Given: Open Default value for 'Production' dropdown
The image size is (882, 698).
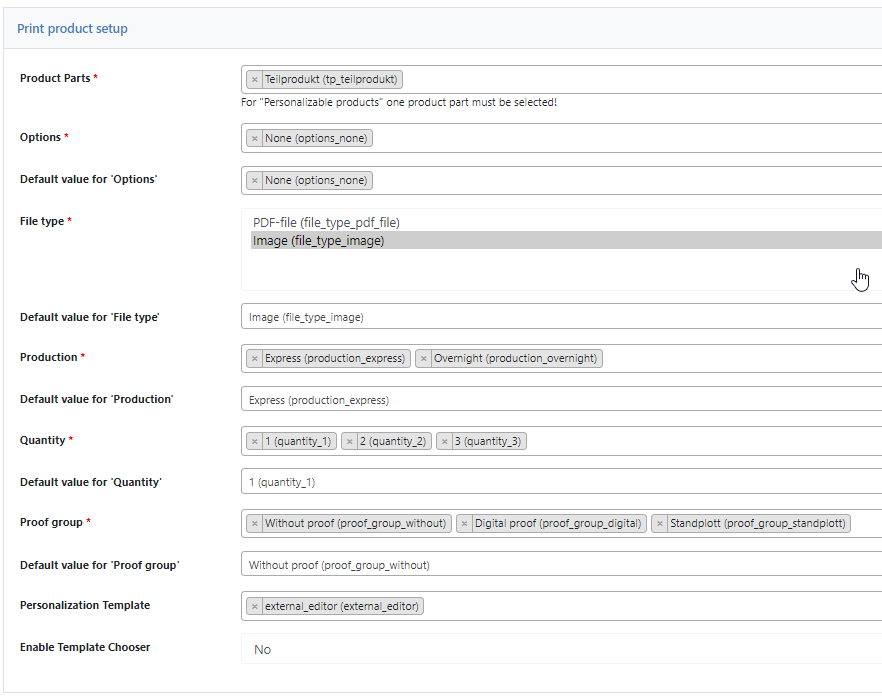Looking at the screenshot, I should [561, 399].
